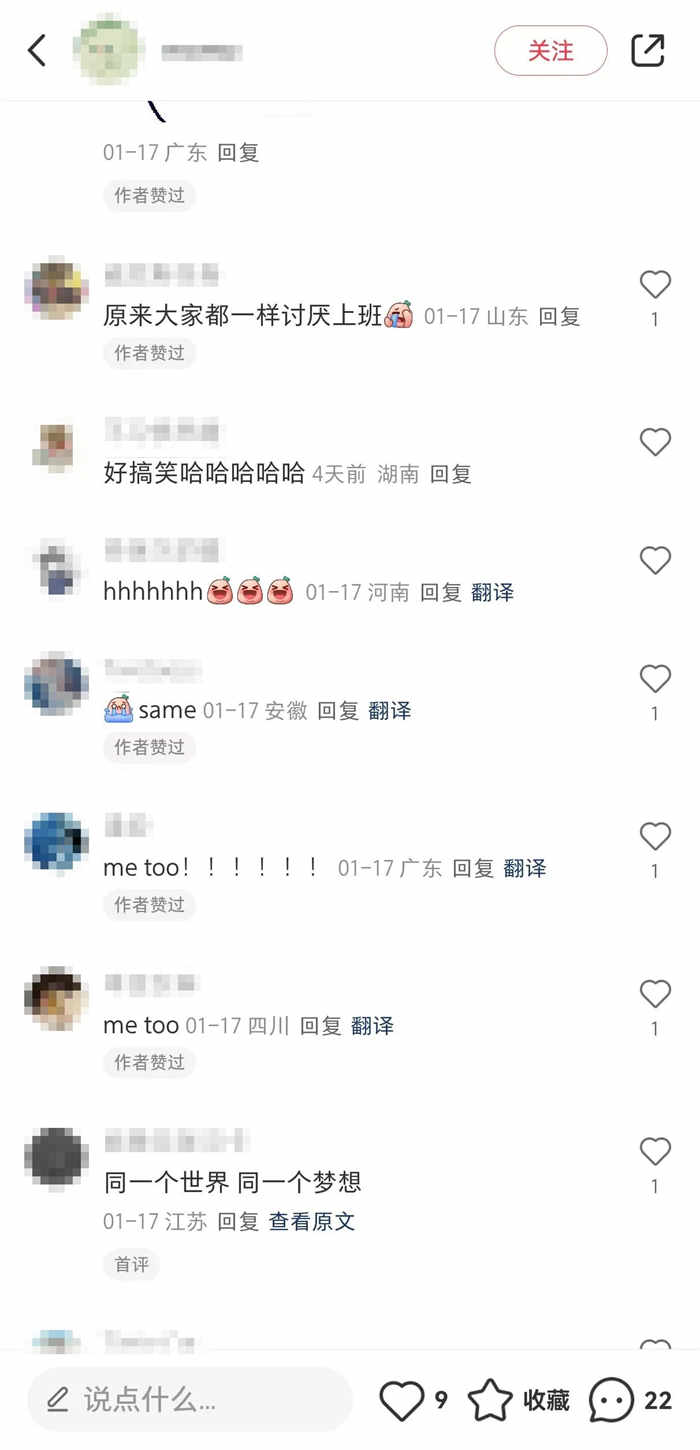
Task: Reply to the 好搞笑哈哈哈哈哈 comment
Action: [451, 474]
